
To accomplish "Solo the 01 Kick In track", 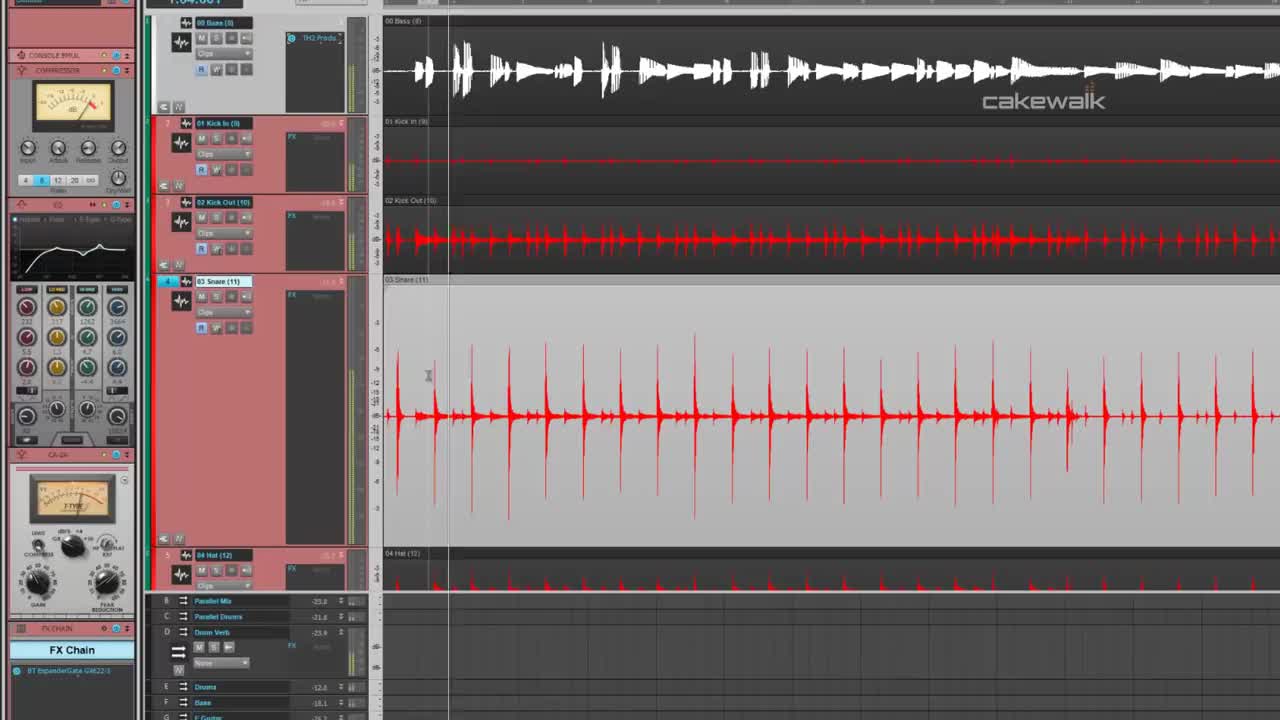I will [216, 138].
